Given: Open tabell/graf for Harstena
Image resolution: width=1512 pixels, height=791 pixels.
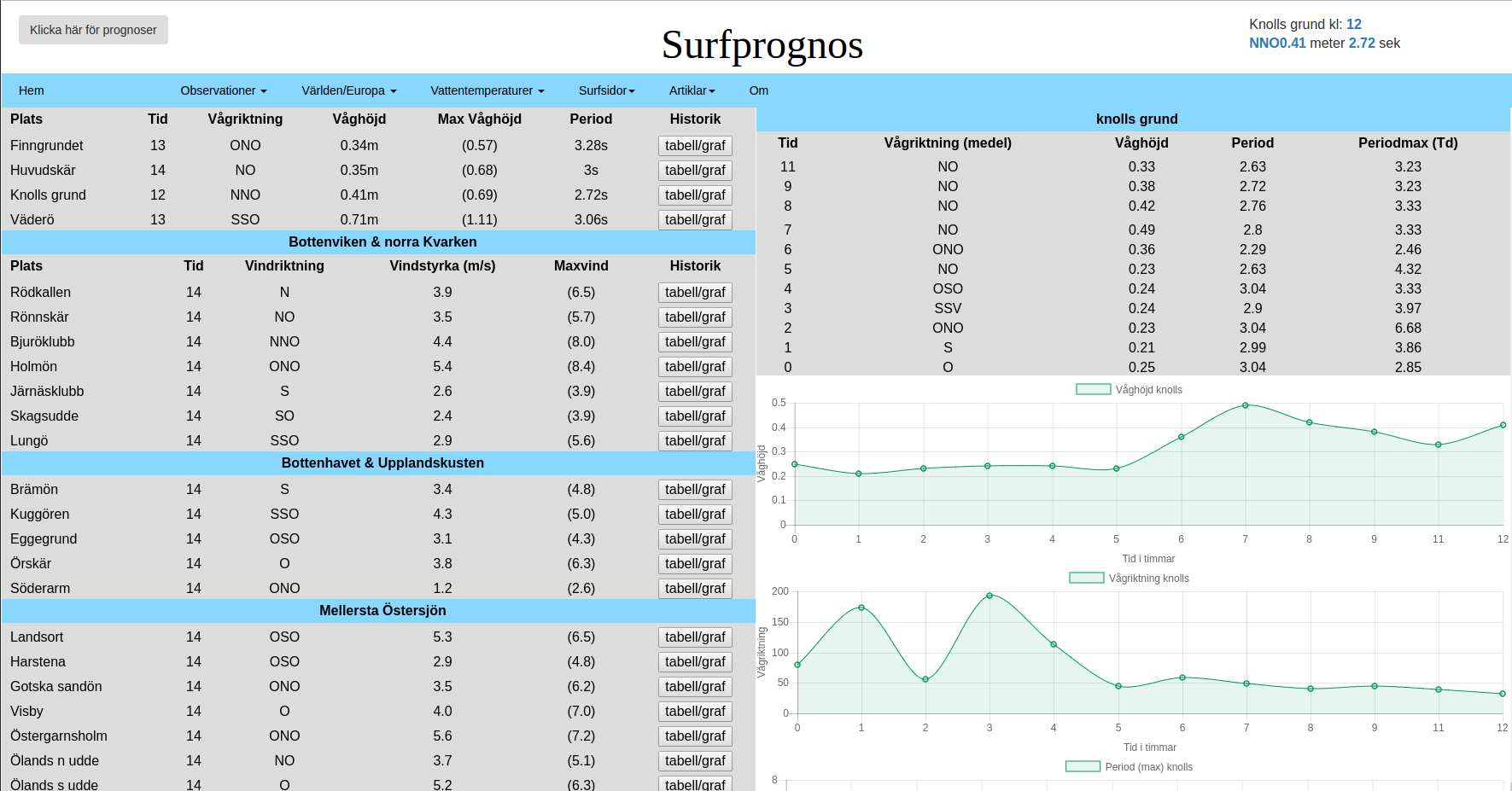Looking at the screenshot, I should (695, 662).
